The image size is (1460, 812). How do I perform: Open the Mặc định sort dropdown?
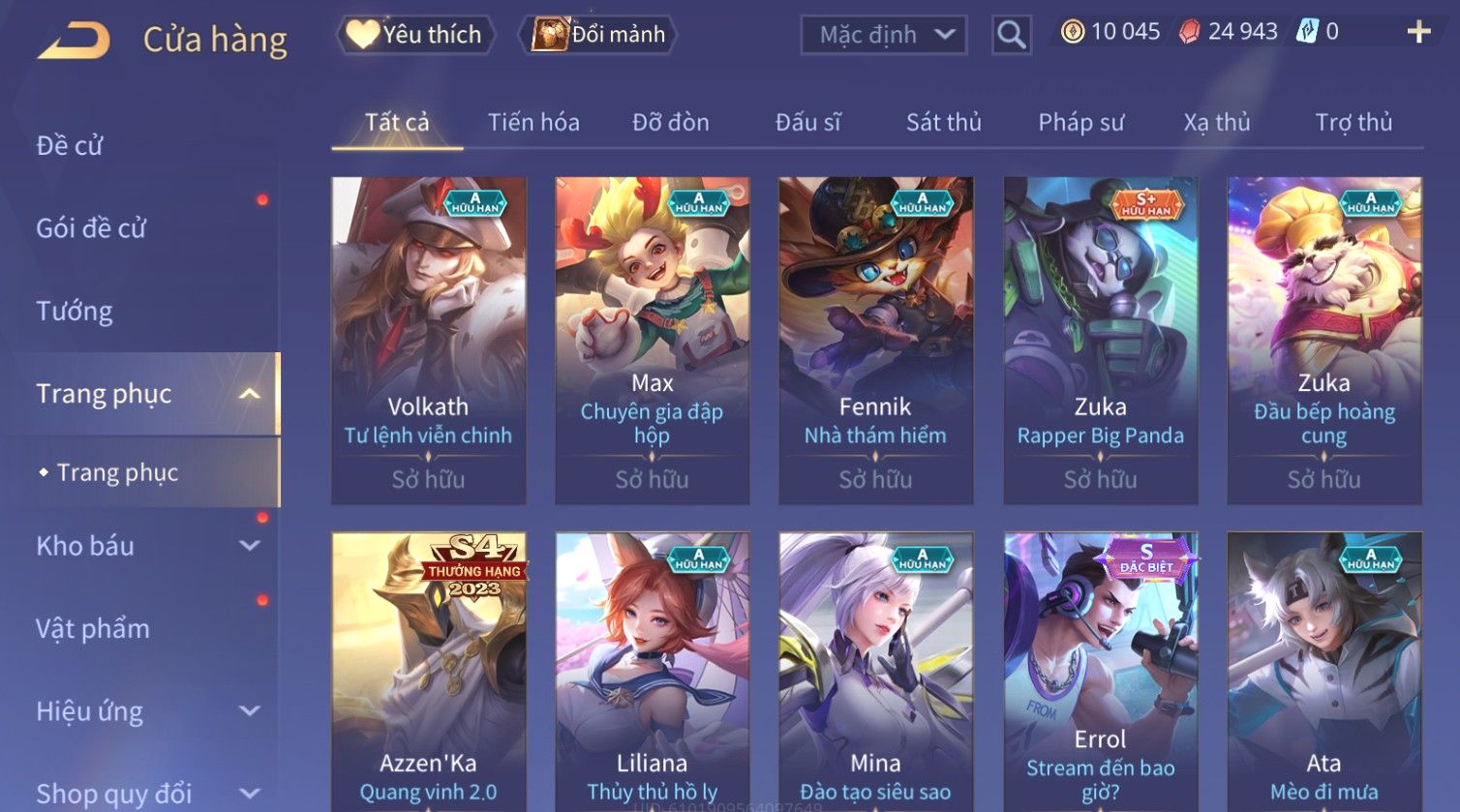tap(883, 35)
